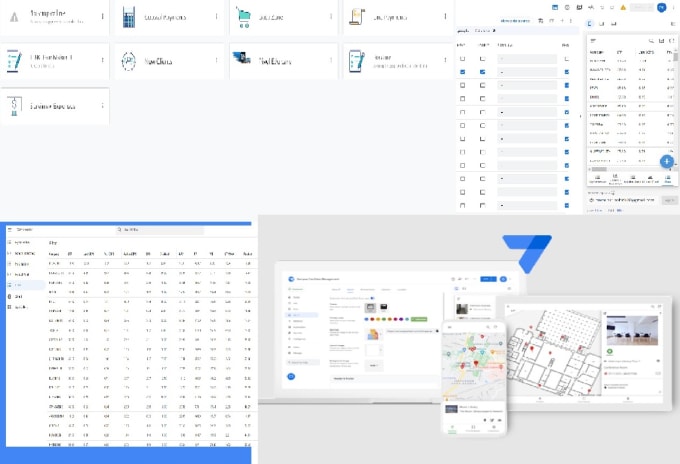Select the highlighted sidebar item in the bottom-left app

26,285
